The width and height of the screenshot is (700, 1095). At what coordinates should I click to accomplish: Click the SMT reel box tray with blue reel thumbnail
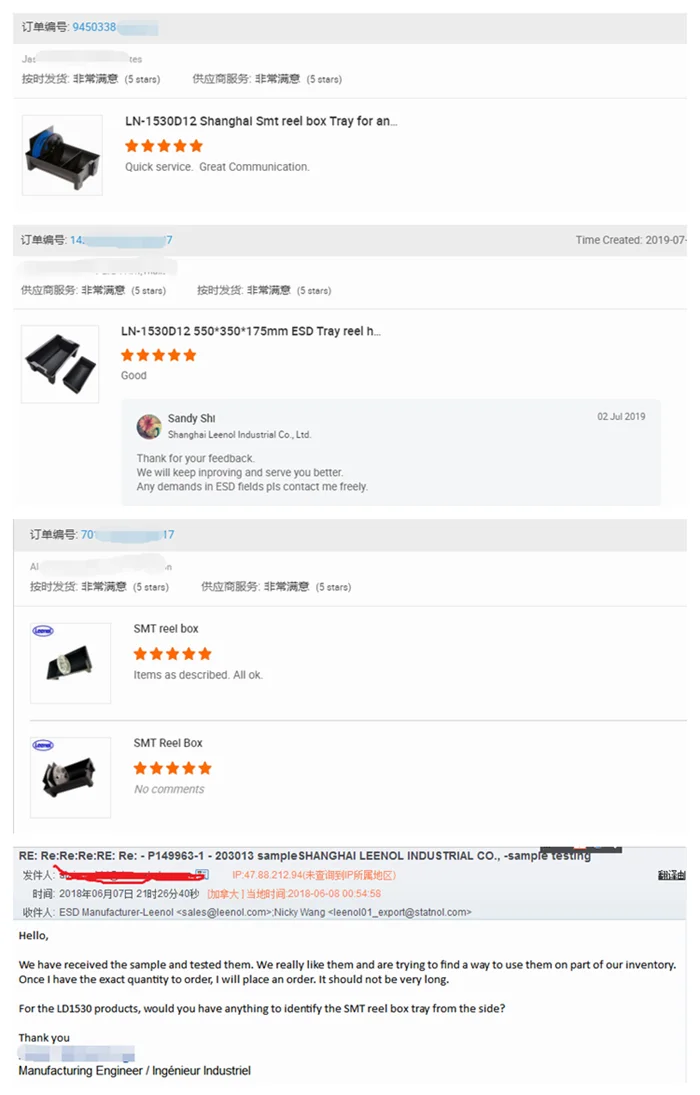click(62, 155)
